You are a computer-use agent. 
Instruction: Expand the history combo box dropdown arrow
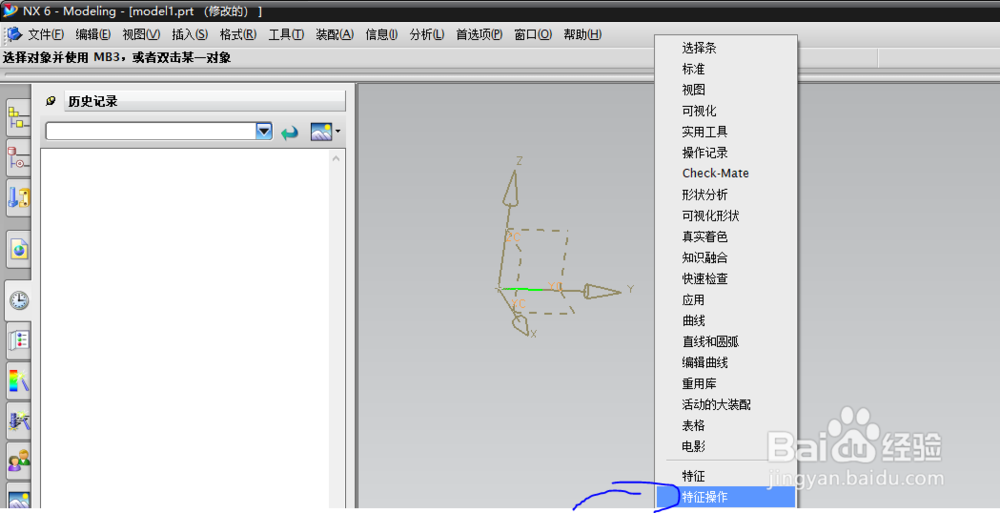[x=264, y=131]
